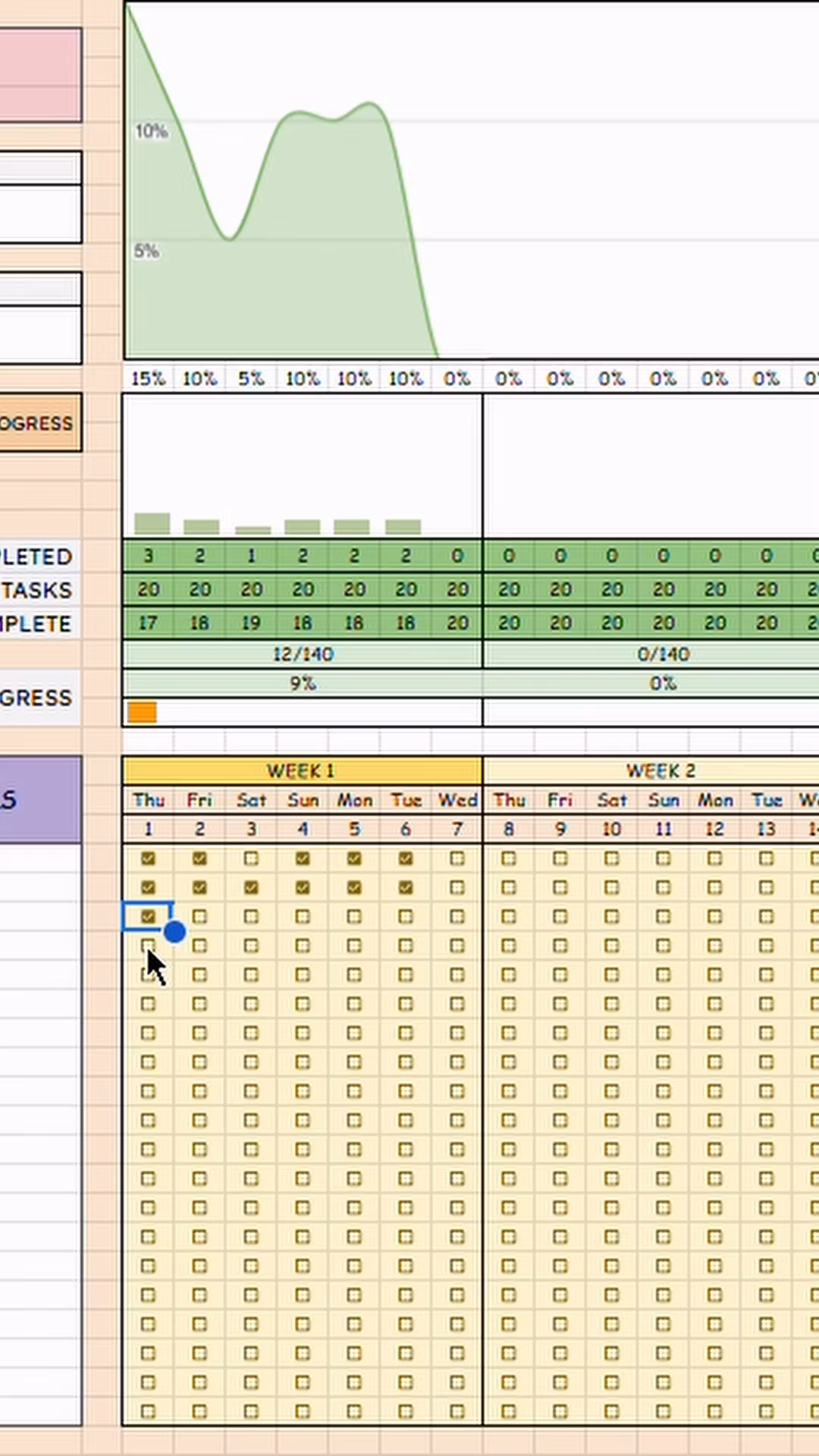Uncheck the second-row checkbox under Sat day 3

[251, 887]
